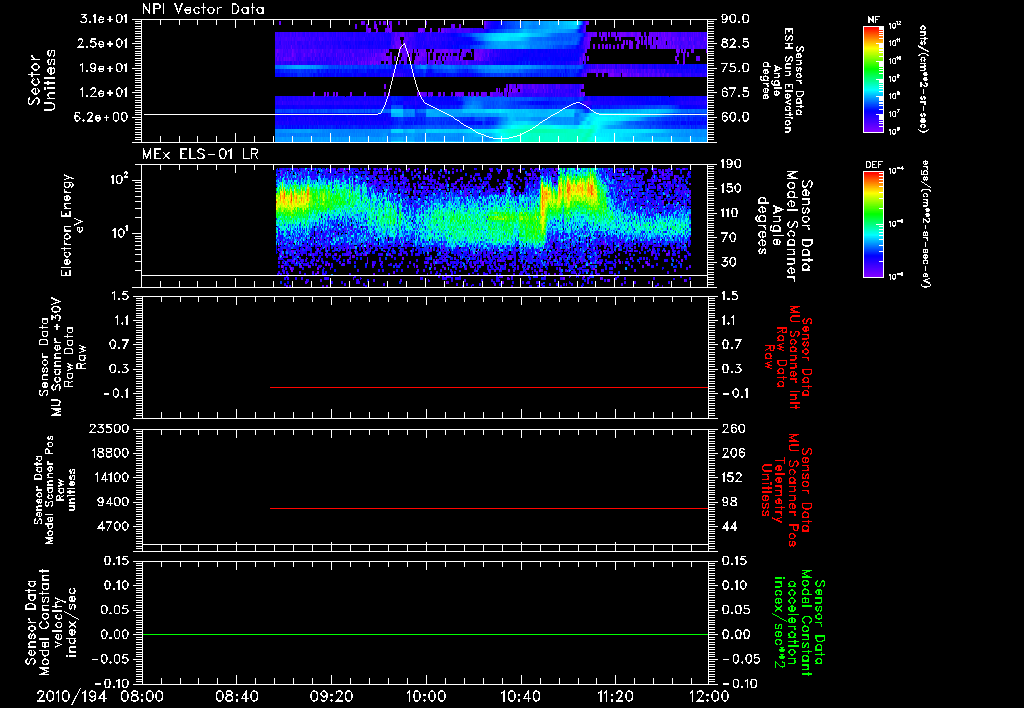Click the "10:00" time tick label

point(426,696)
